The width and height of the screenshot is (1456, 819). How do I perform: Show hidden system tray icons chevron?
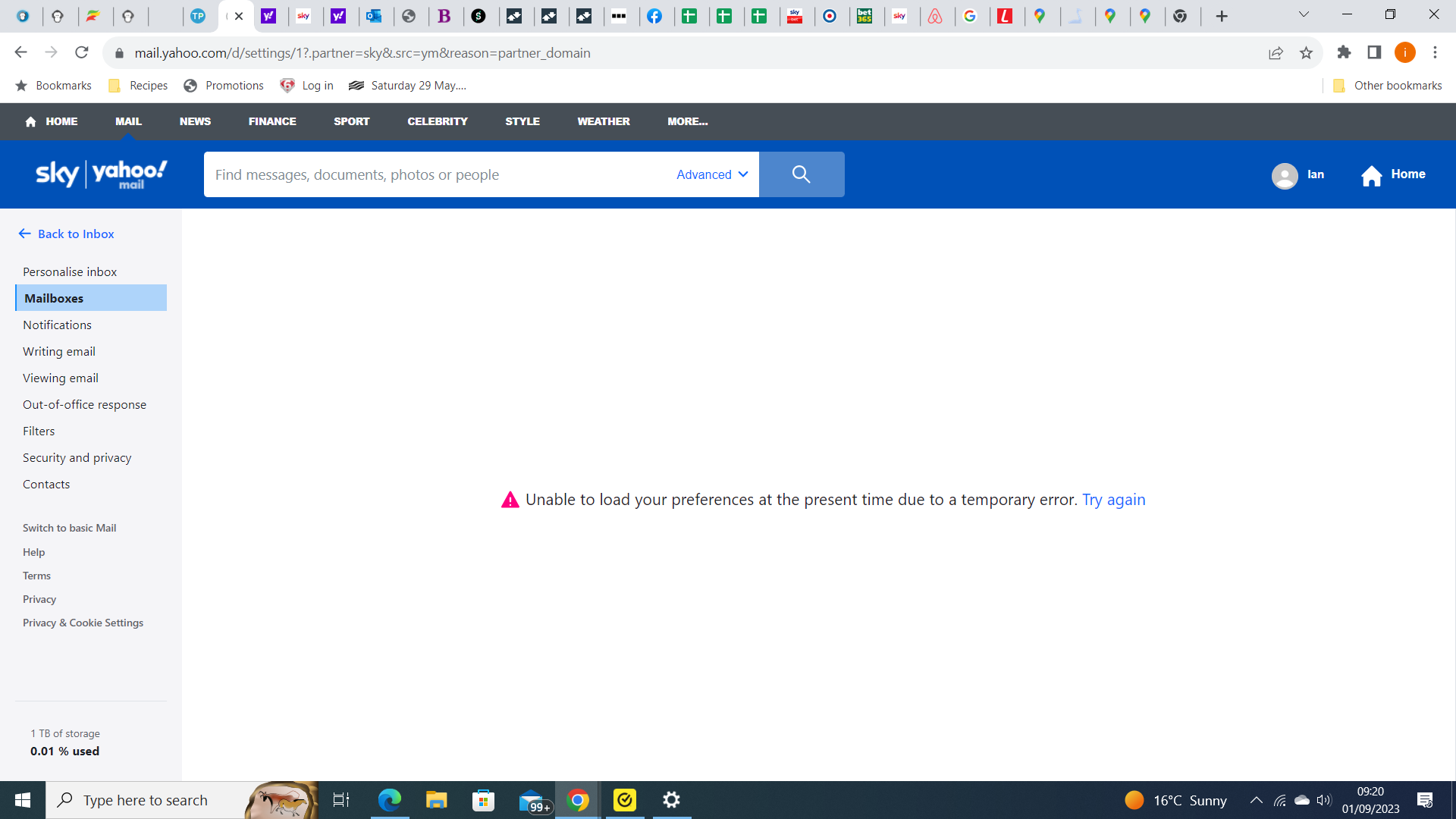1256,800
